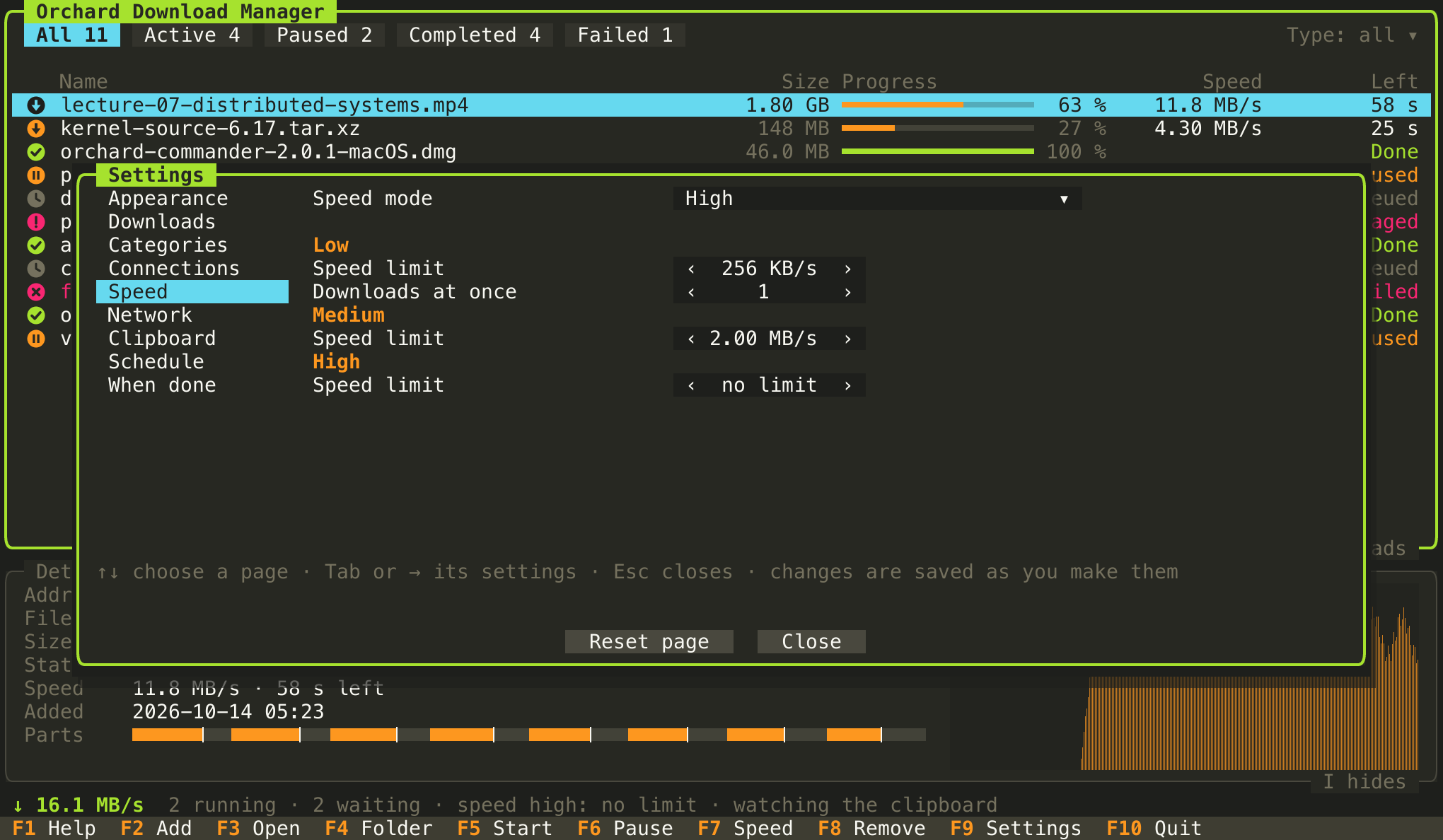Open the Categories settings page
1443x840 pixels.
(x=192, y=245)
